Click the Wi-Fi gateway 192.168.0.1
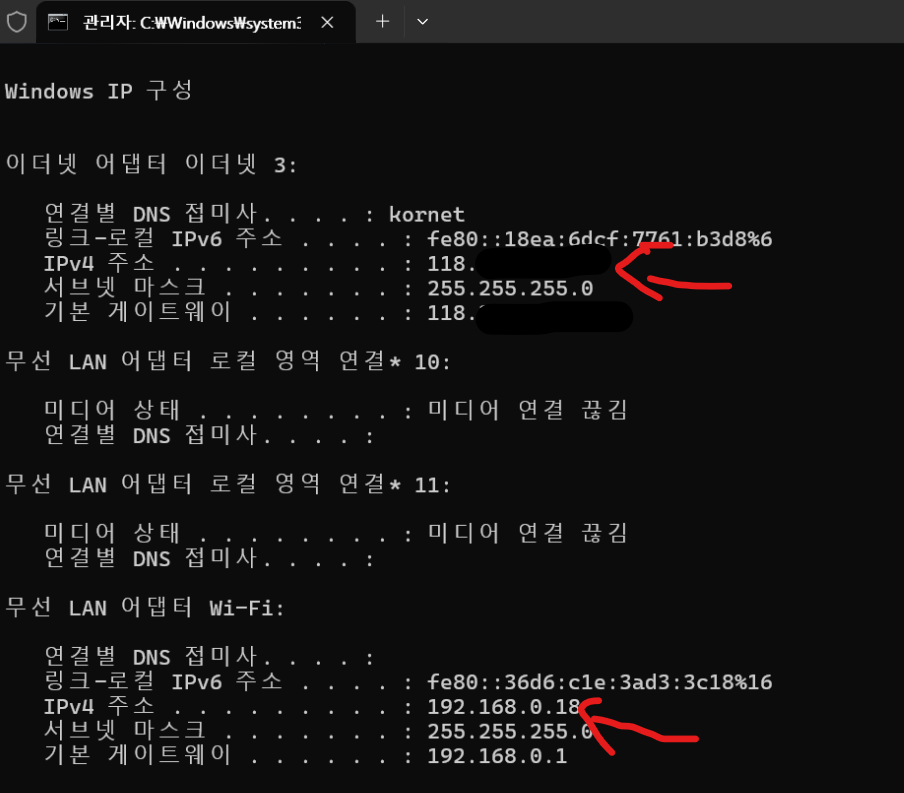904x793 pixels. pyautogui.click(x=498, y=756)
